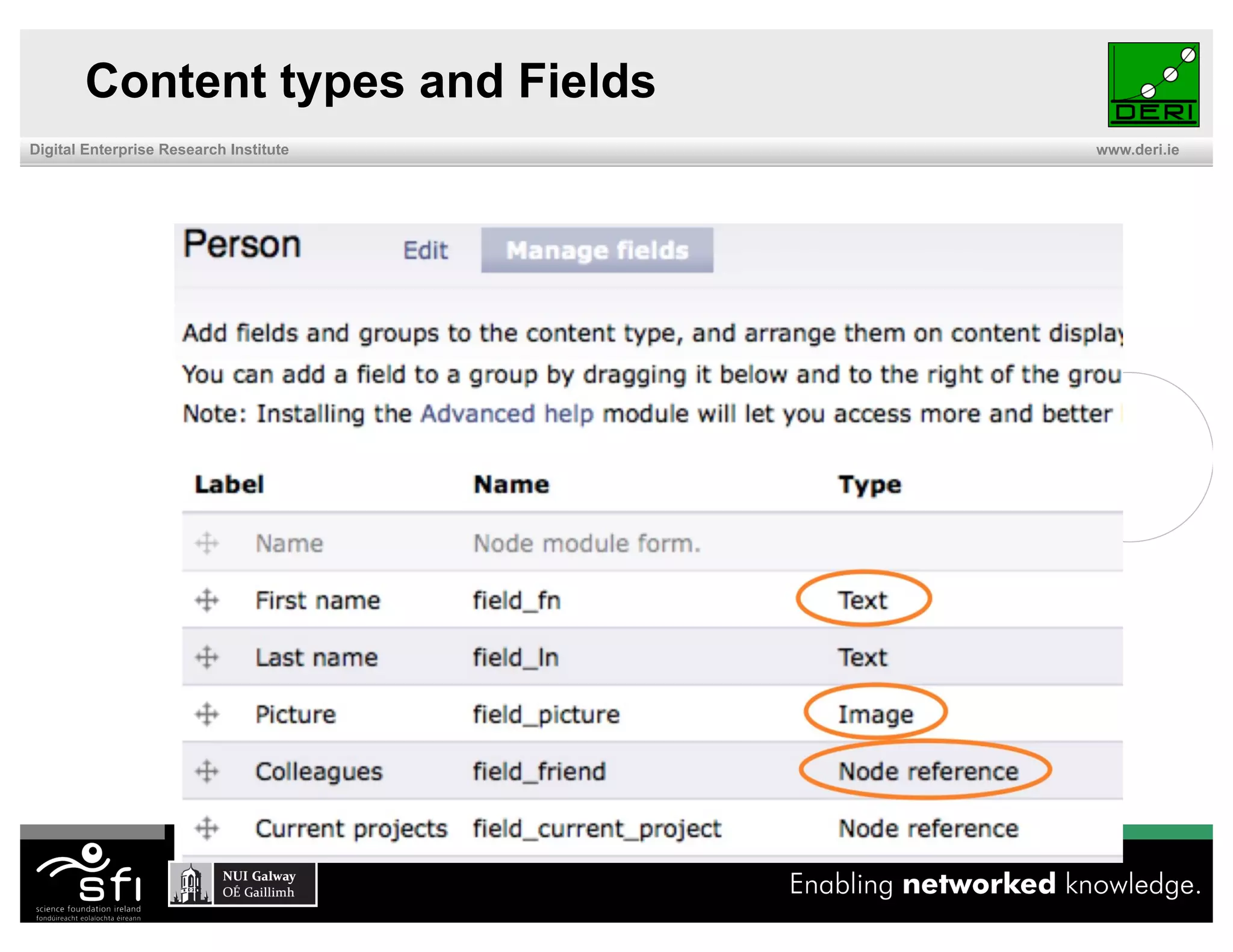Open the Advanced help link
Image resolution: width=1233 pixels, height=952 pixels.
(507, 414)
